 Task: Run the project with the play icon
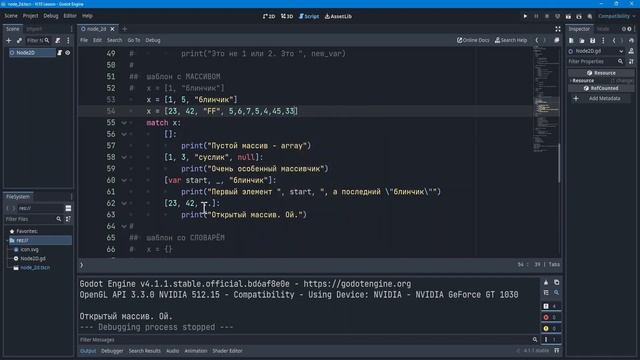pos(525,16)
